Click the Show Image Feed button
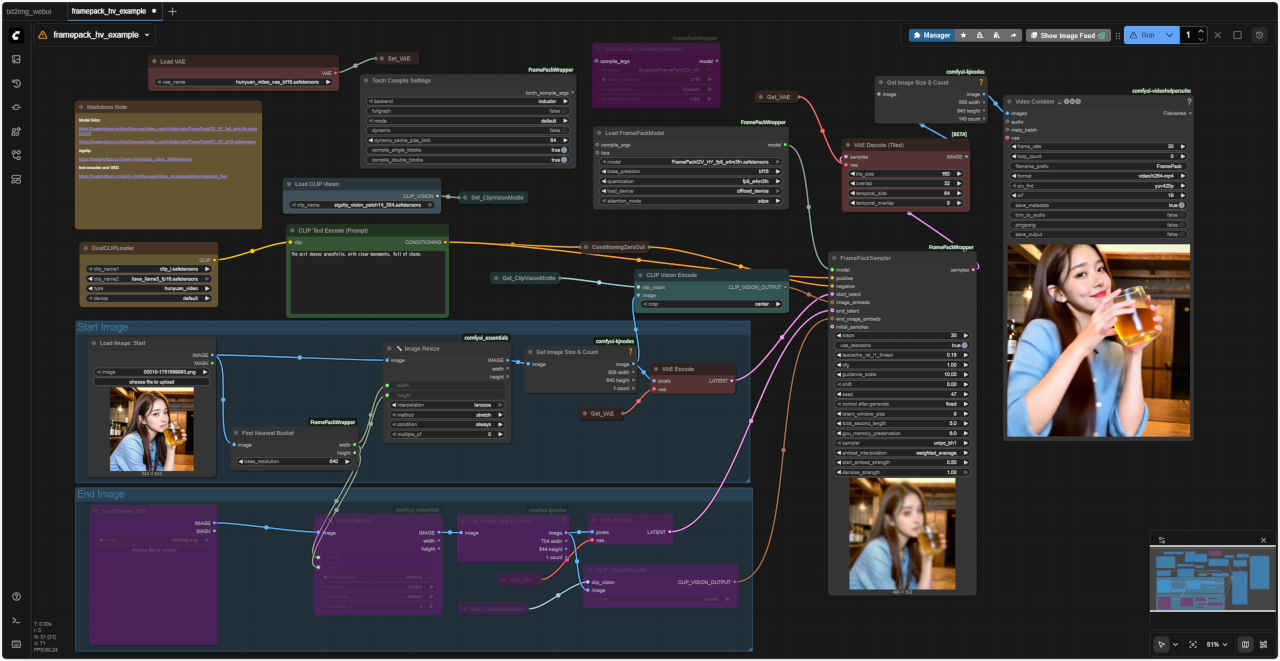The width and height of the screenshot is (1280, 661). pos(1068,35)
